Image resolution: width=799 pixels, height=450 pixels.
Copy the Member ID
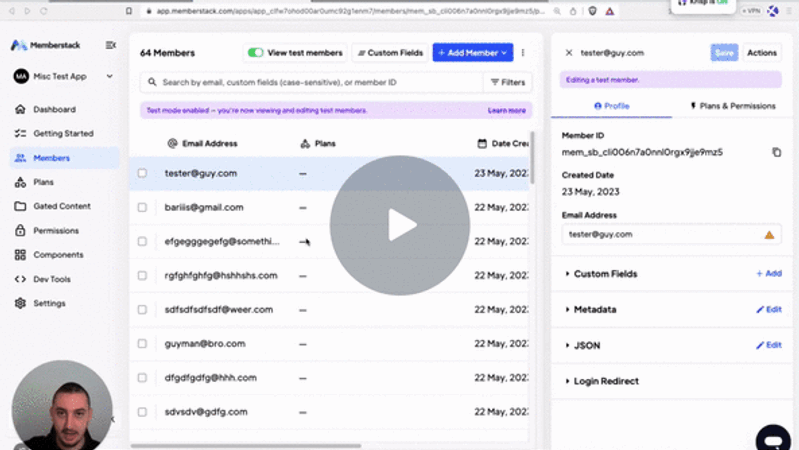pos(776,152)
